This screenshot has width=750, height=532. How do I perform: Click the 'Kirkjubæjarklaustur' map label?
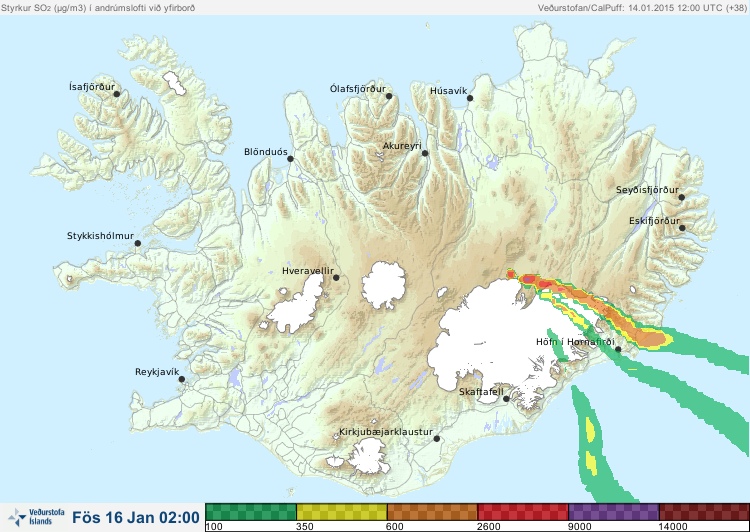386,432
